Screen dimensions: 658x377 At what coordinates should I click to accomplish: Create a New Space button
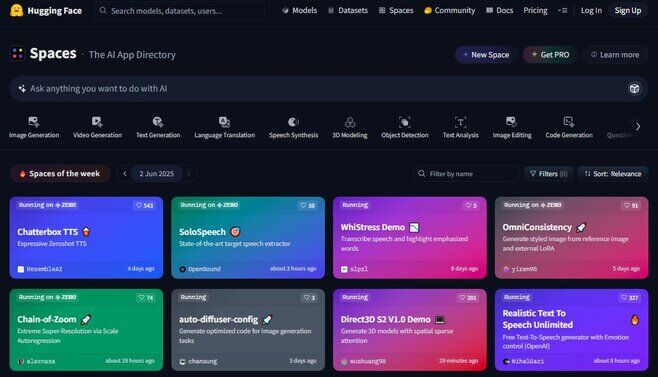[486, 55]
